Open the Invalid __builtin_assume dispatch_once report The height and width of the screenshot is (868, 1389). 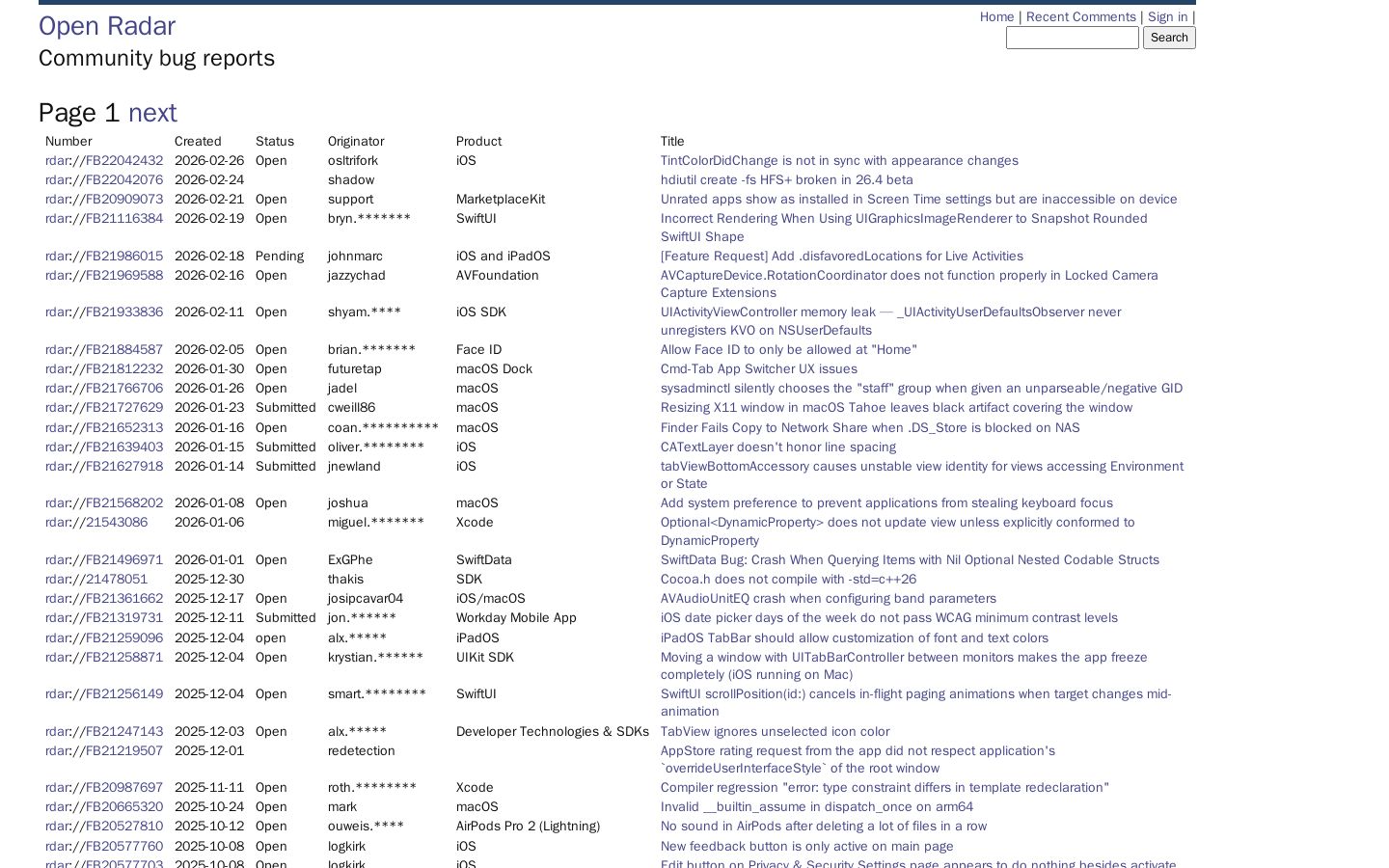click(817, 807)
